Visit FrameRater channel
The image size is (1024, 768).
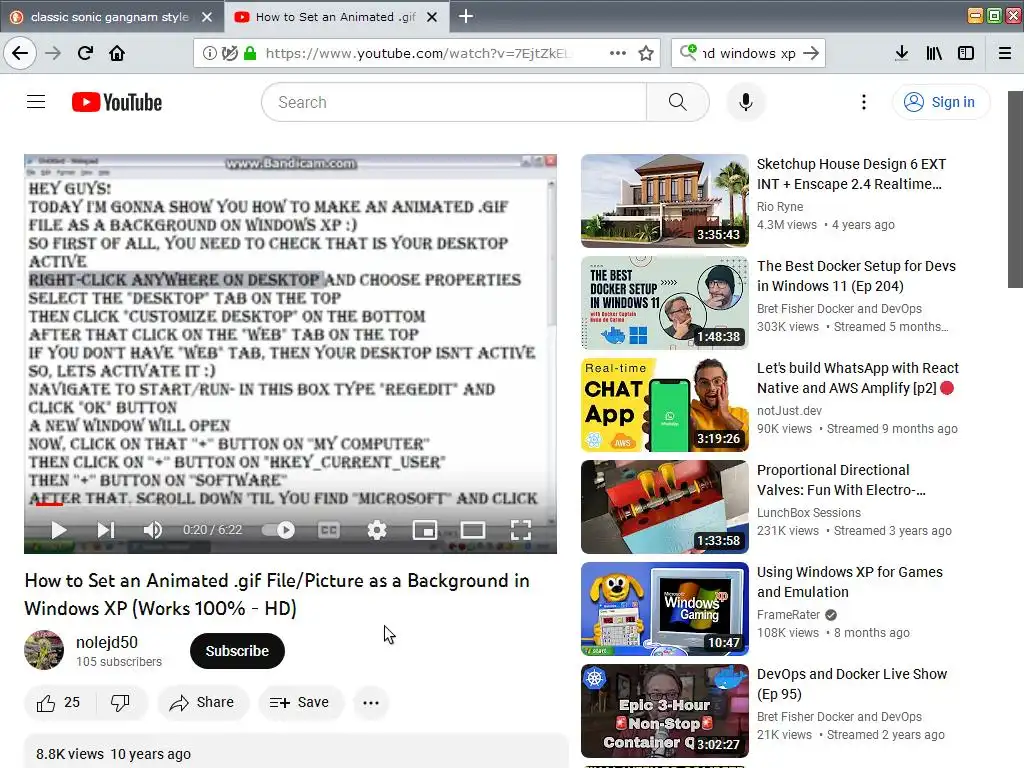[788, 615]
